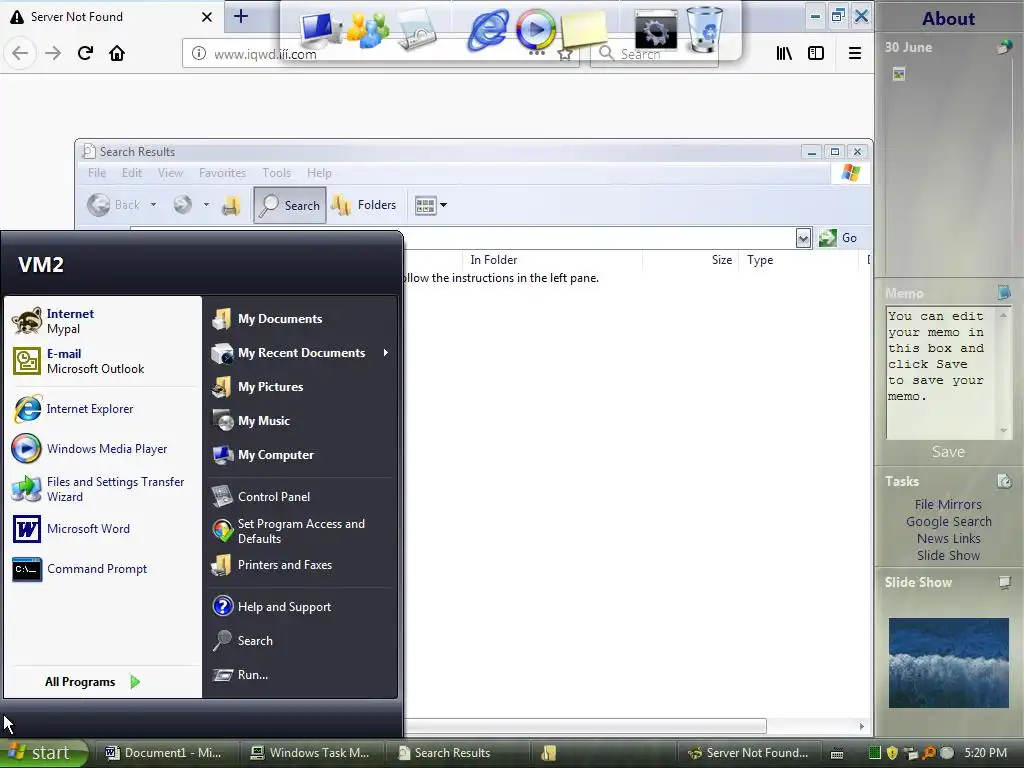This screenshot has height=768, width=1024.
Task: Open Files and Settings Transfer Wizard
Action: pos(103,489)
